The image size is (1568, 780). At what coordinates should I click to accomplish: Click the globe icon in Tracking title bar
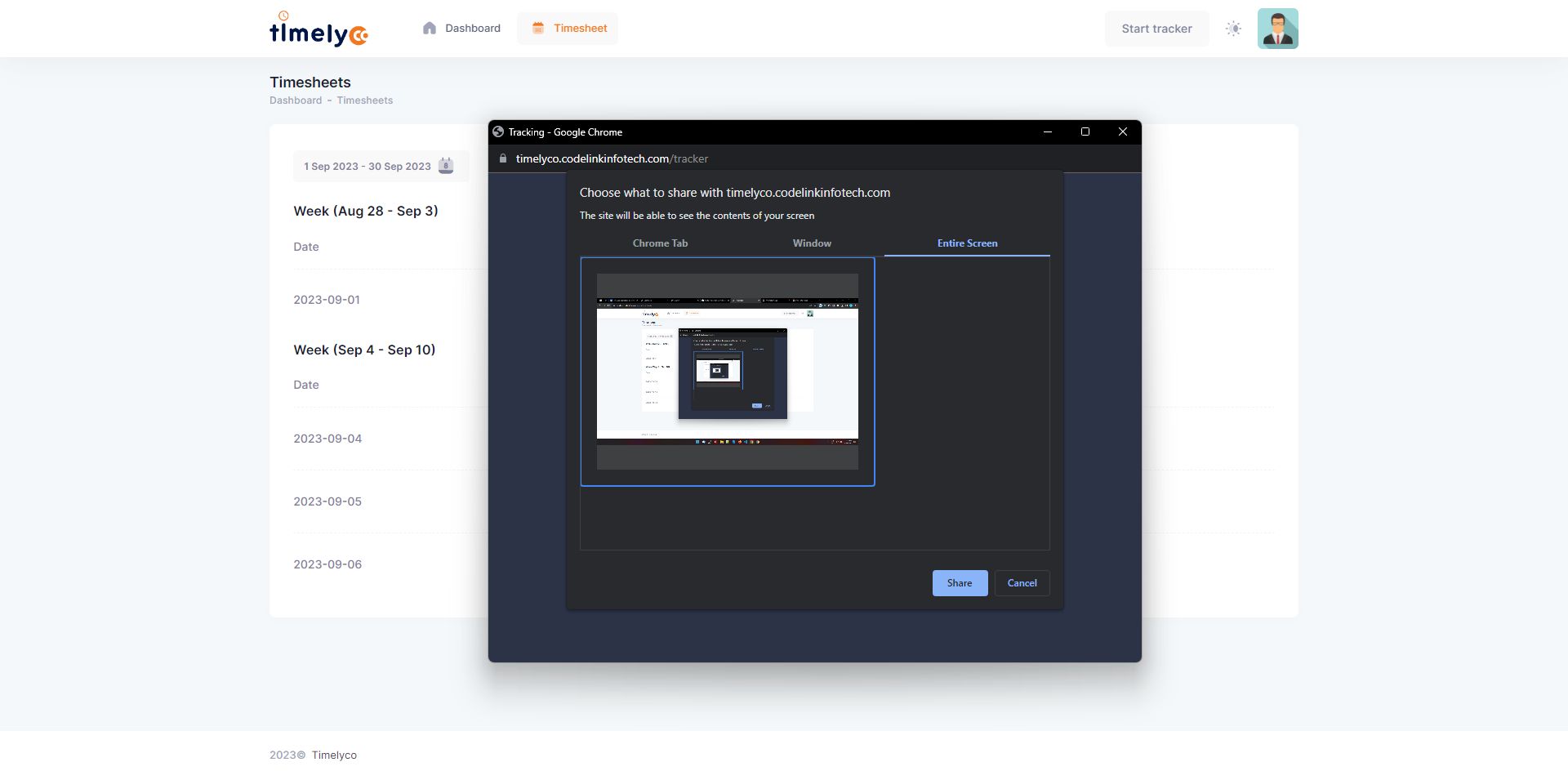pyautogui.click(x=498, y=132)
